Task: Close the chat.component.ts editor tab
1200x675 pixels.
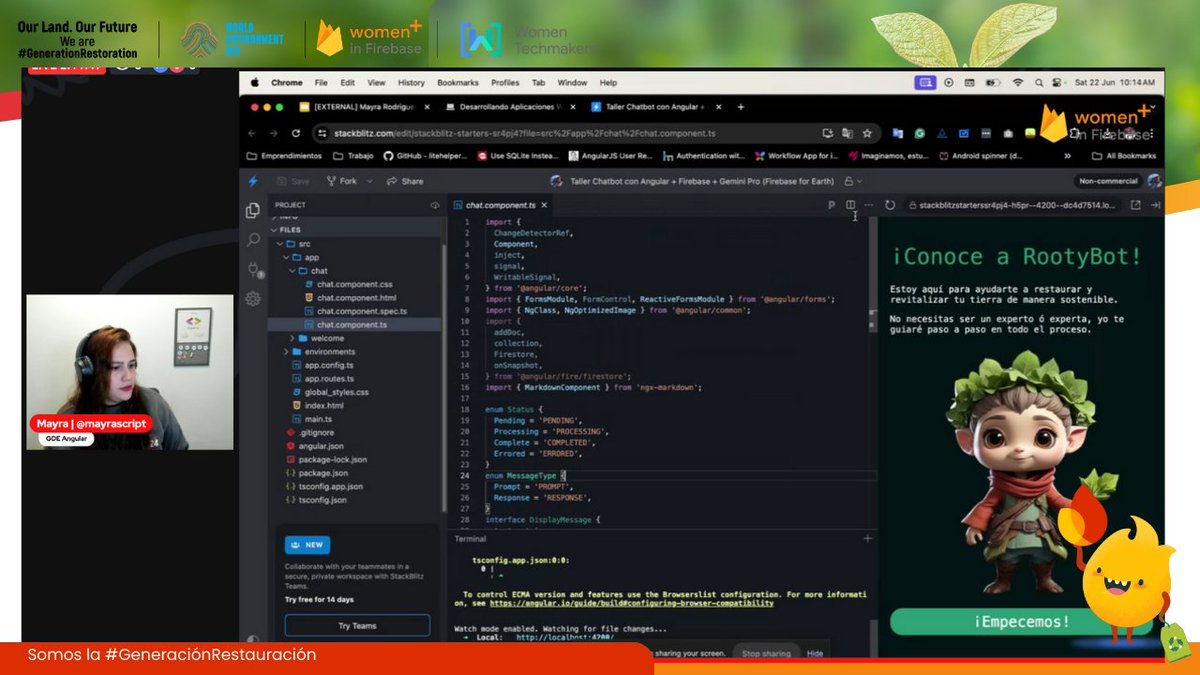Action: tap(544, 205)
